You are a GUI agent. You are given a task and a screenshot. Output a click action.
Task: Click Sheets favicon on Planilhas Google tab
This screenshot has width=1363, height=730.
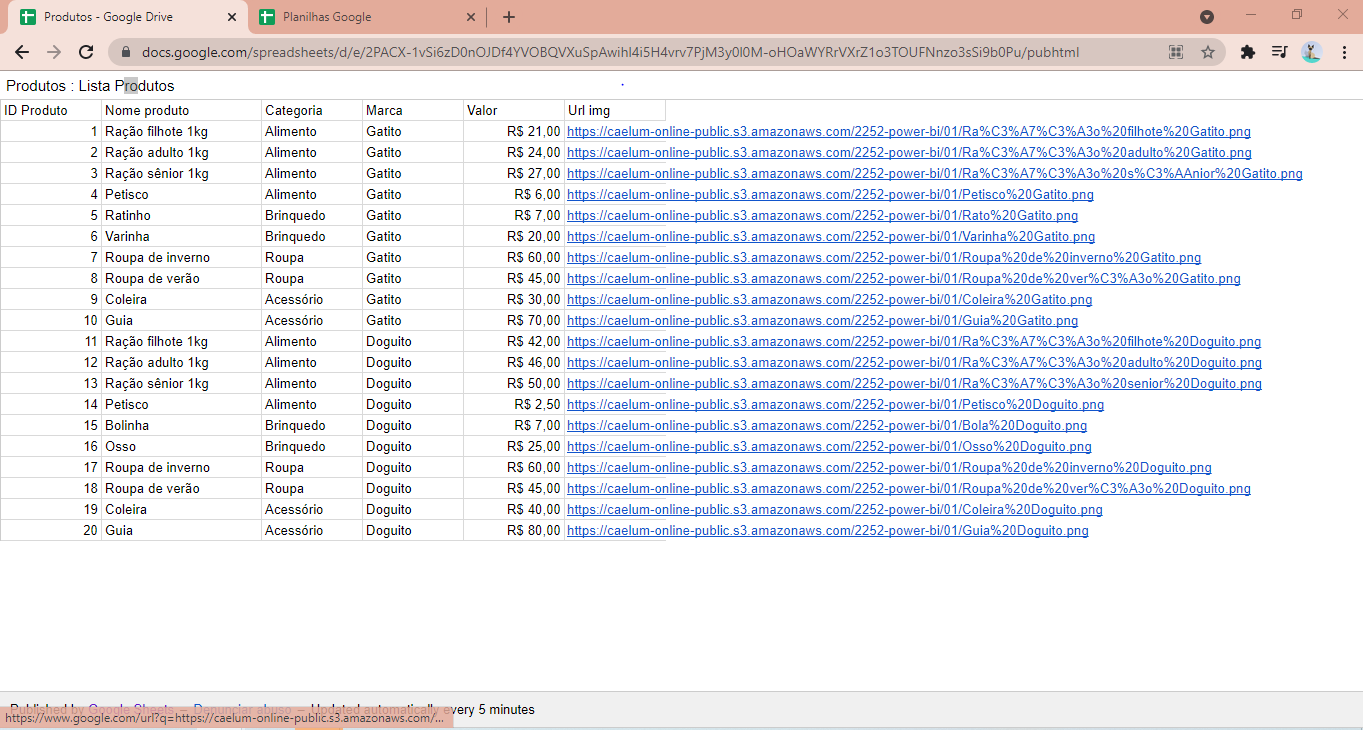(x=267, y=17)
